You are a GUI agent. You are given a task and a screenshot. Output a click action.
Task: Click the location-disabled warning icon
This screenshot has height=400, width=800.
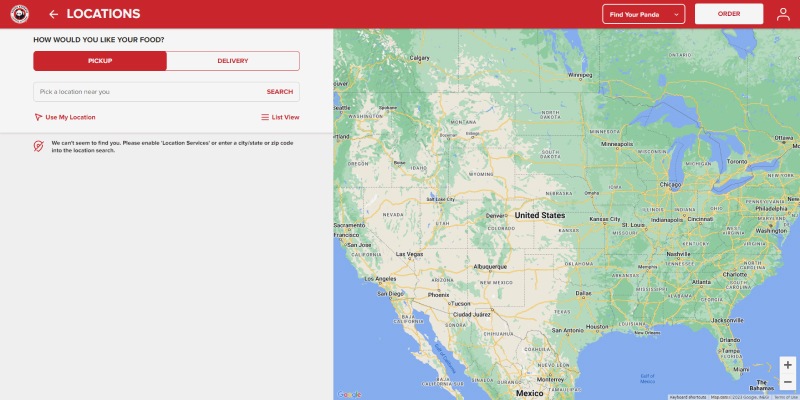[x=38, y=146]
